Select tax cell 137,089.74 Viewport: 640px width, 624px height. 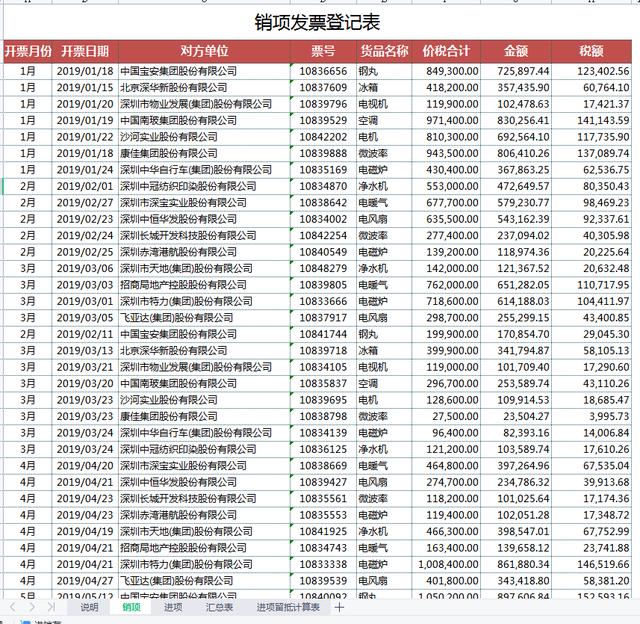[x=591, y=153]
